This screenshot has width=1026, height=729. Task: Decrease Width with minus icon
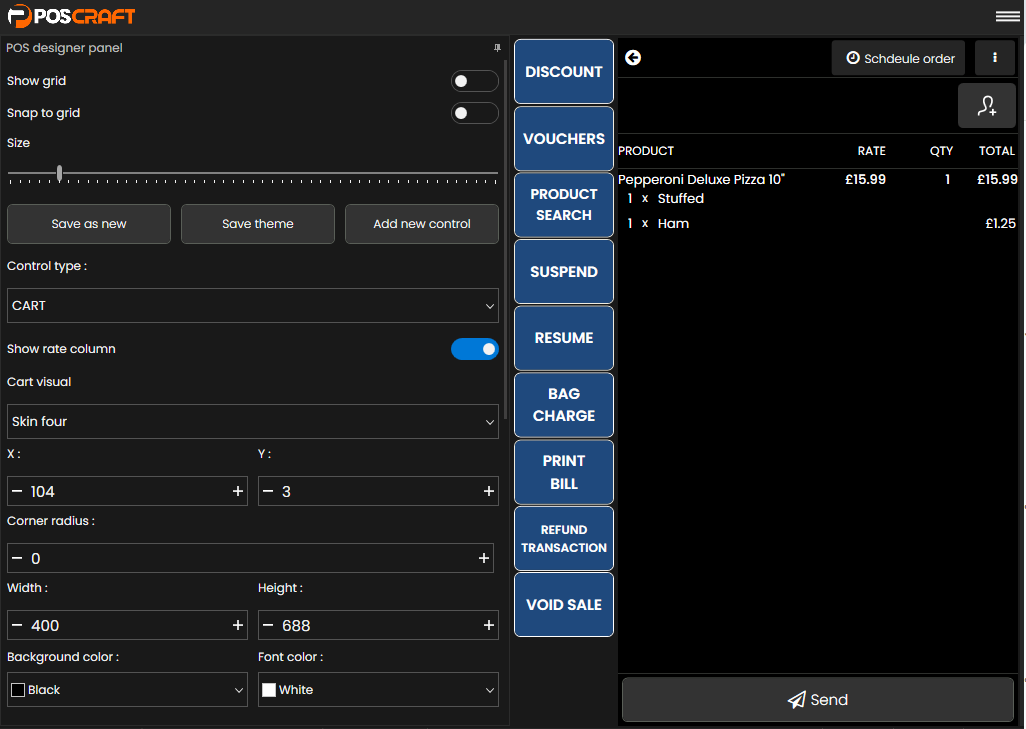pos(17,625)
